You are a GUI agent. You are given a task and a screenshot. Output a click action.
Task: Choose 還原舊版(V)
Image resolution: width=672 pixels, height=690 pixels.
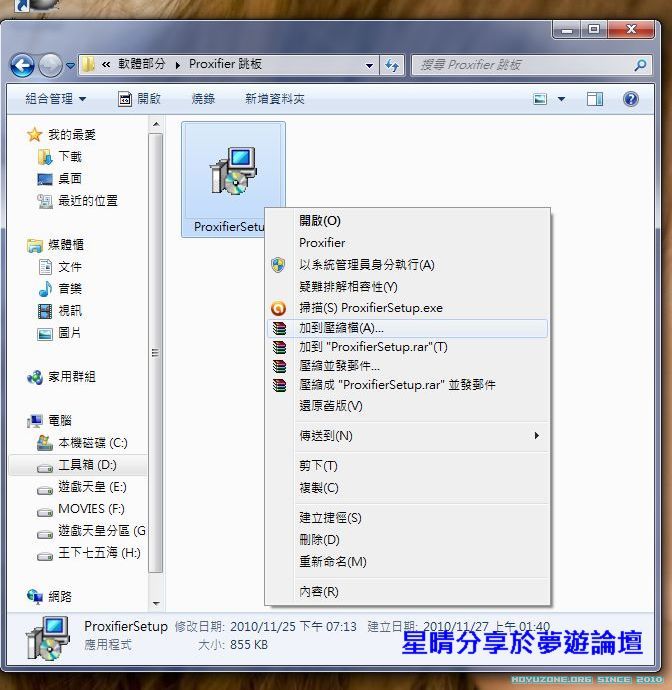pos(408,405)
